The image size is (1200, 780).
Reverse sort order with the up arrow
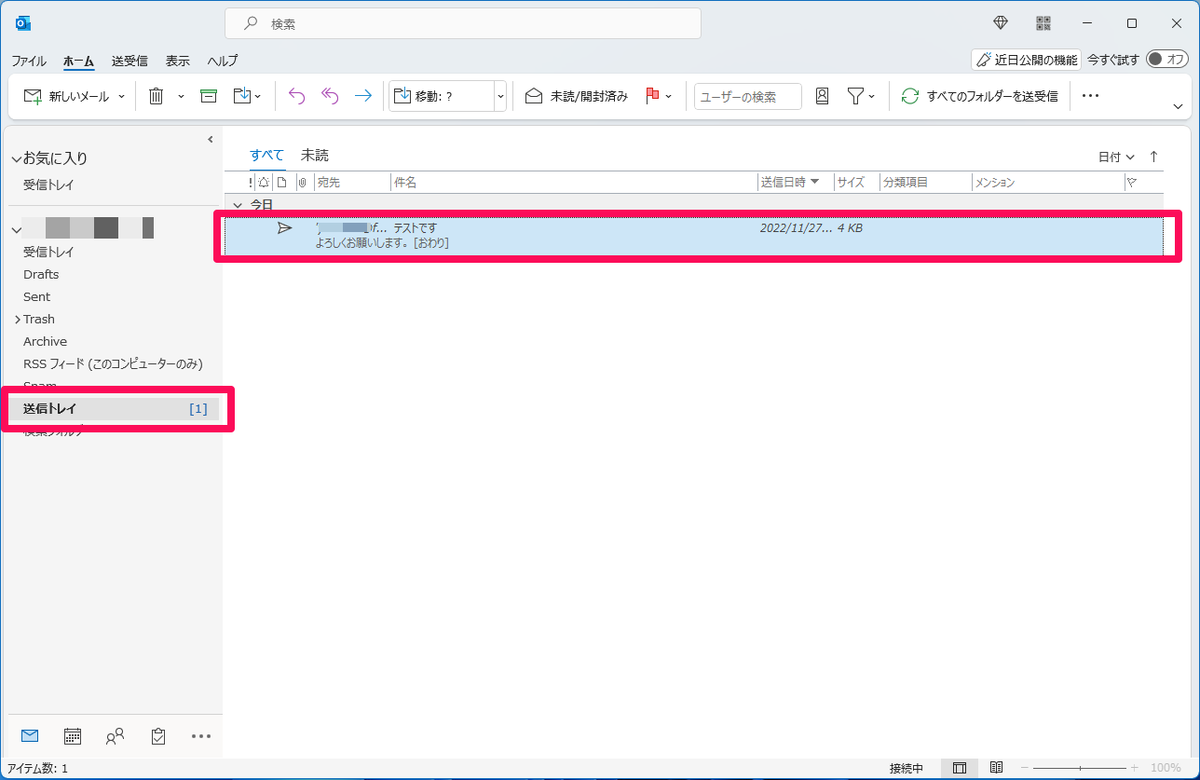[x=1154, y=157]
